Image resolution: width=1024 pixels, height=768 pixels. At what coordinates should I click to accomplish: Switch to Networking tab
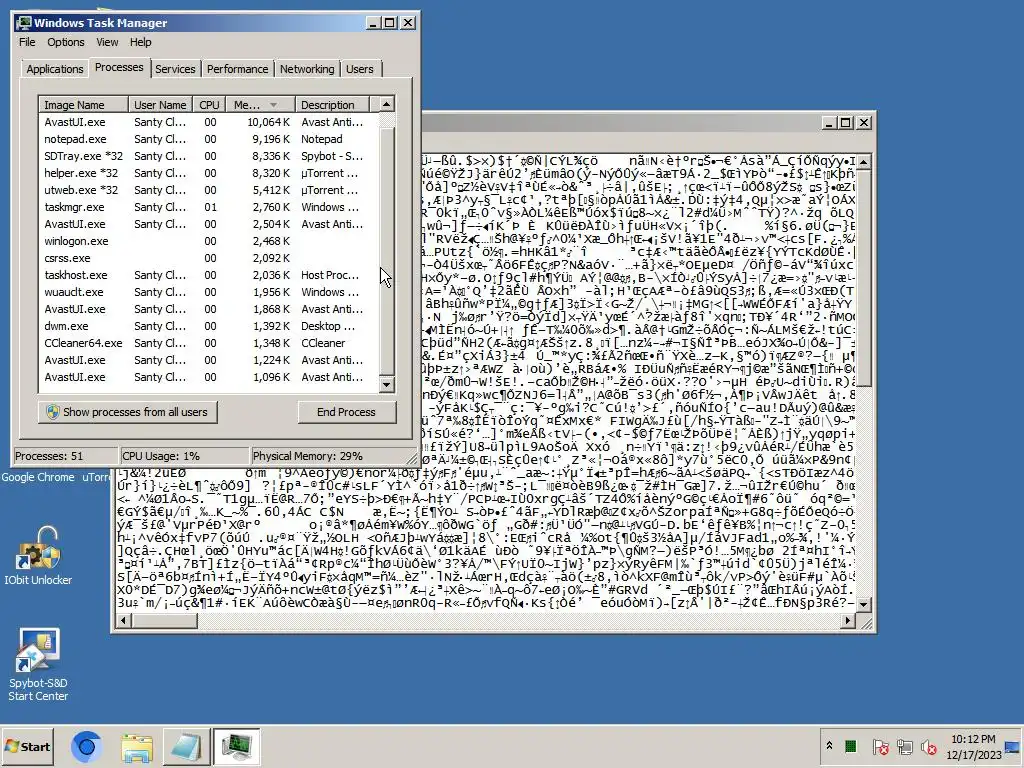point(307,69)
